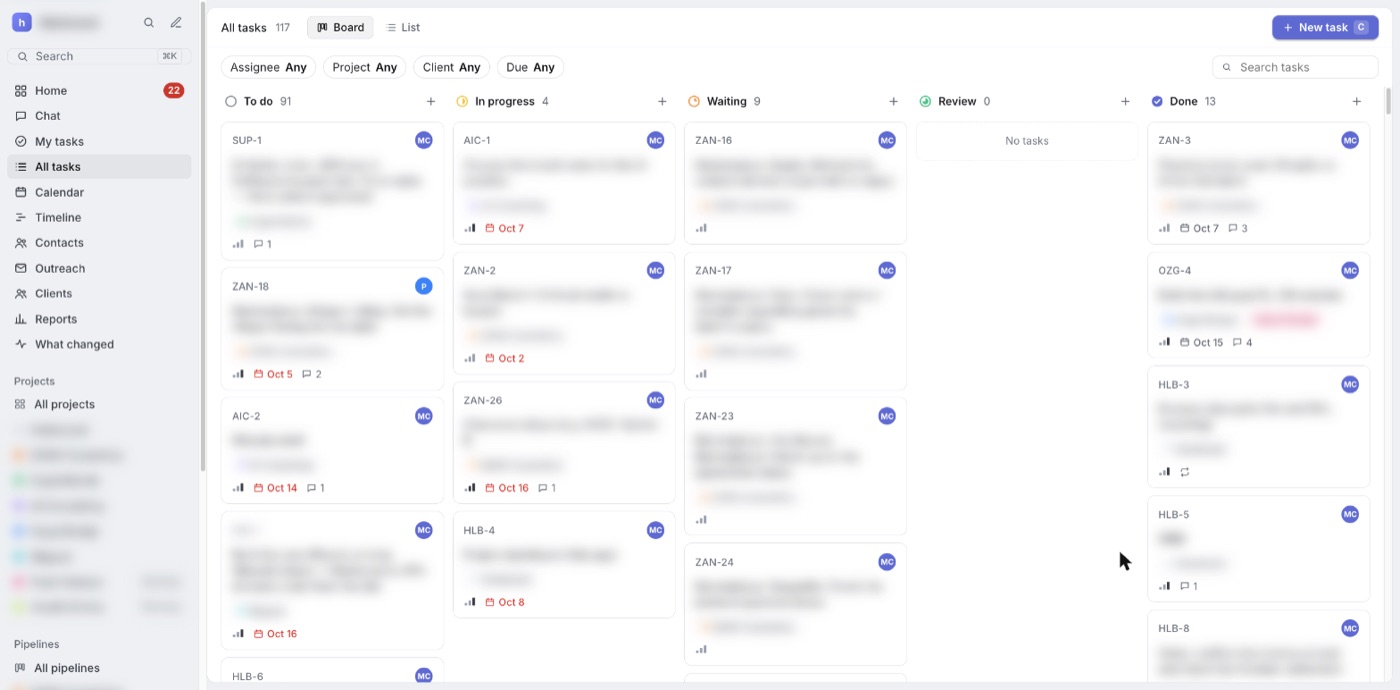Click the Search tasks field
Viewport: 1400px width, 690px height.
click(x=1295, y=67)
